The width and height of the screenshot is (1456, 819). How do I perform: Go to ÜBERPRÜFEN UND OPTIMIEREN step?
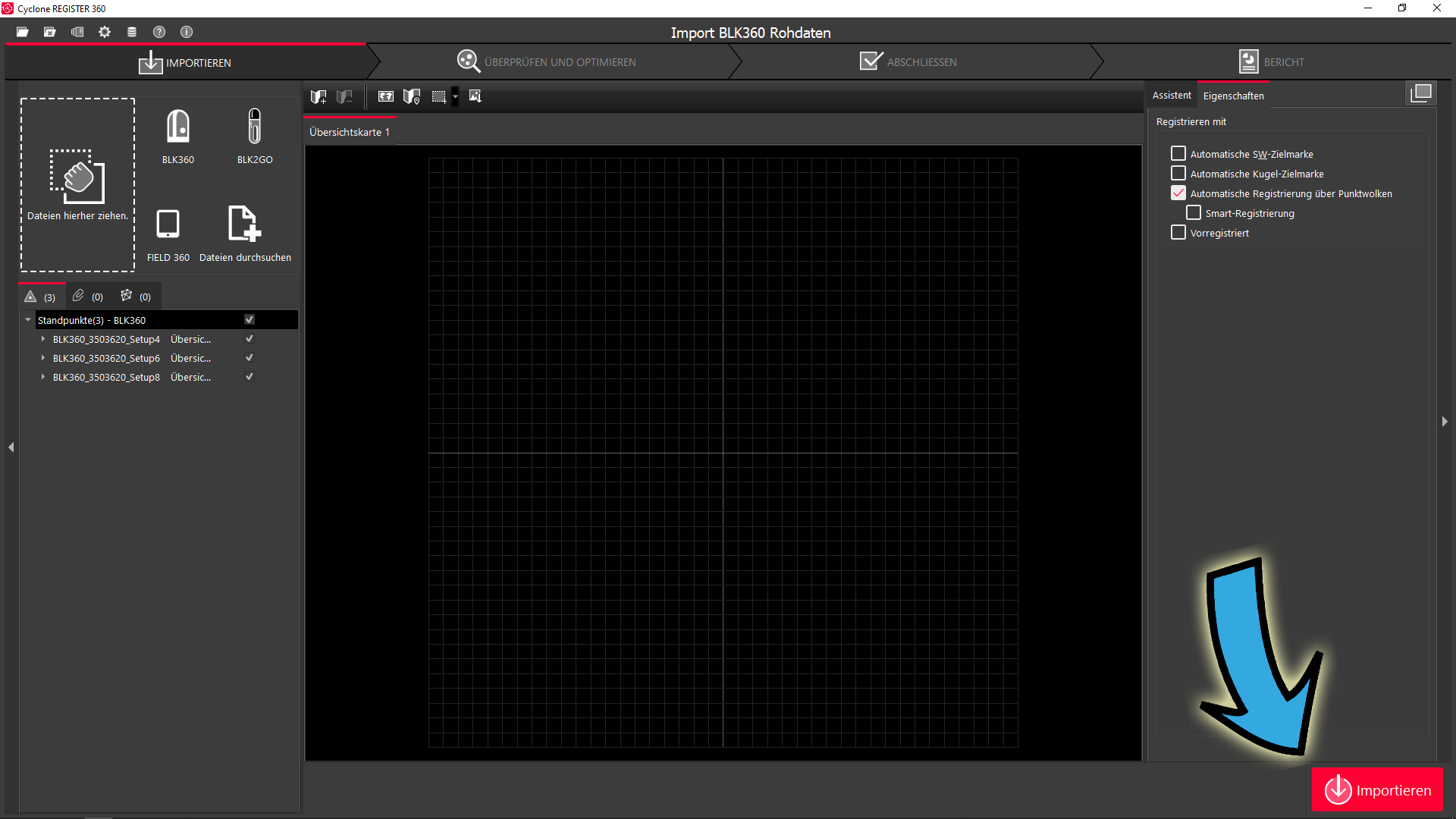tap(547, 62)
